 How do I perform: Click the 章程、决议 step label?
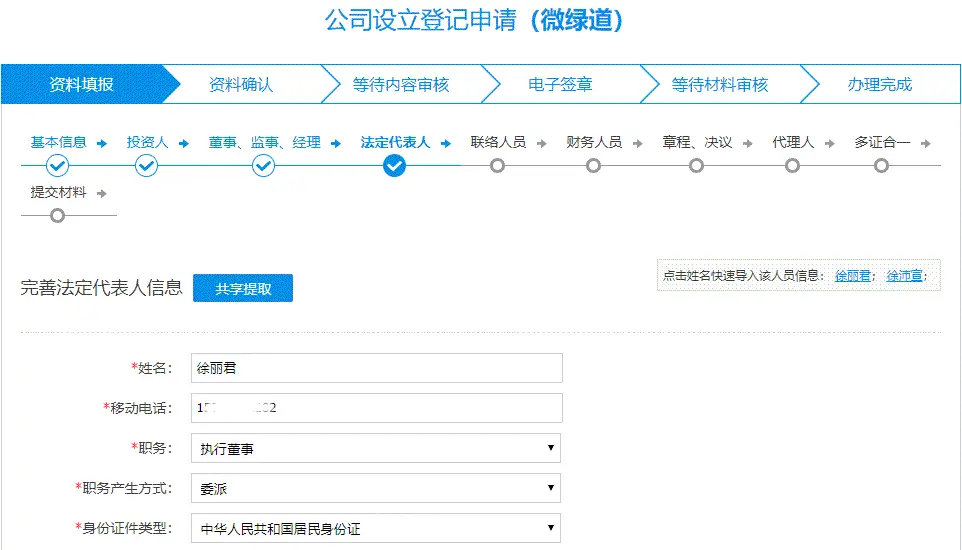point(697,142)
